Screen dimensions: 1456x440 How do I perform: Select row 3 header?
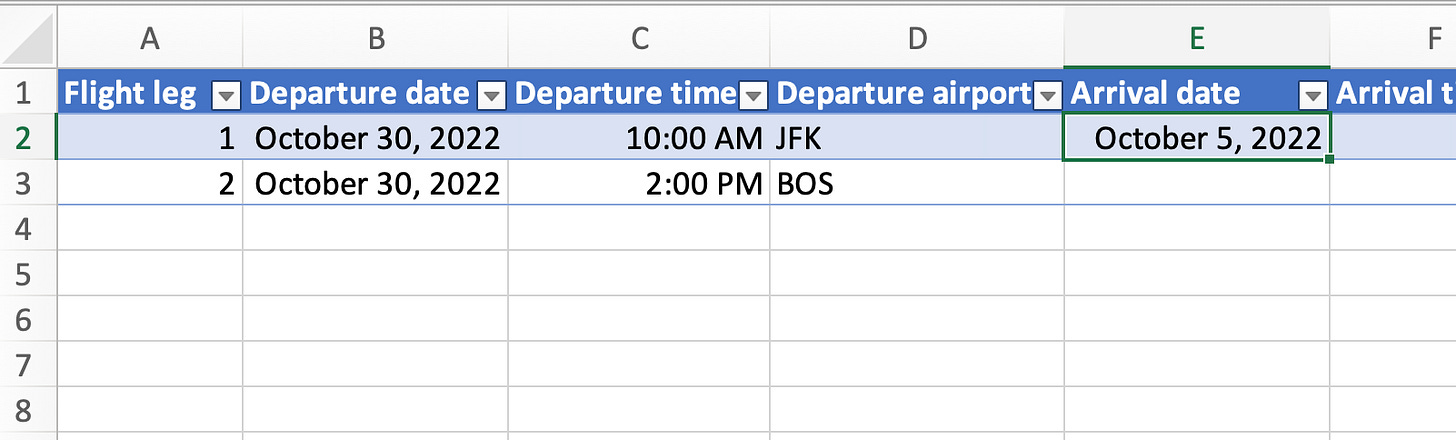[x=28, y=184]
